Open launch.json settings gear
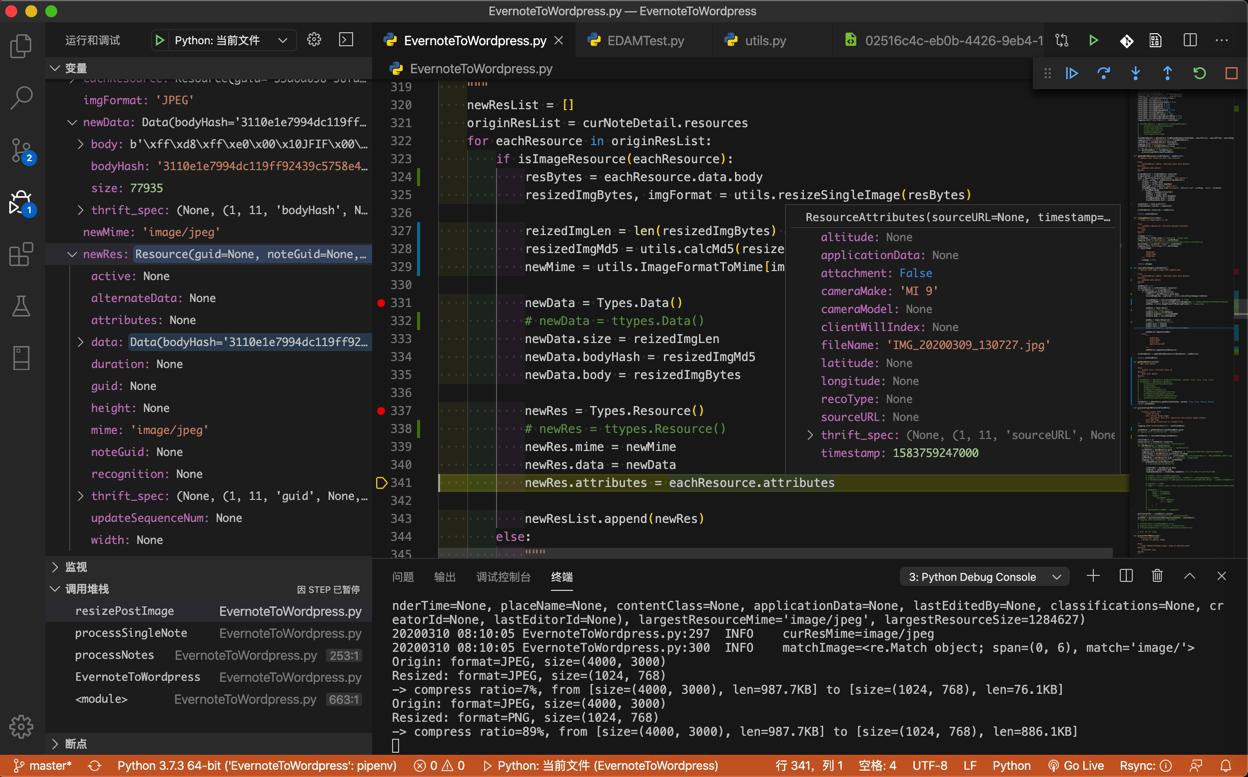This screenshot has width=1248, height=777. click(x=314, y=40)
